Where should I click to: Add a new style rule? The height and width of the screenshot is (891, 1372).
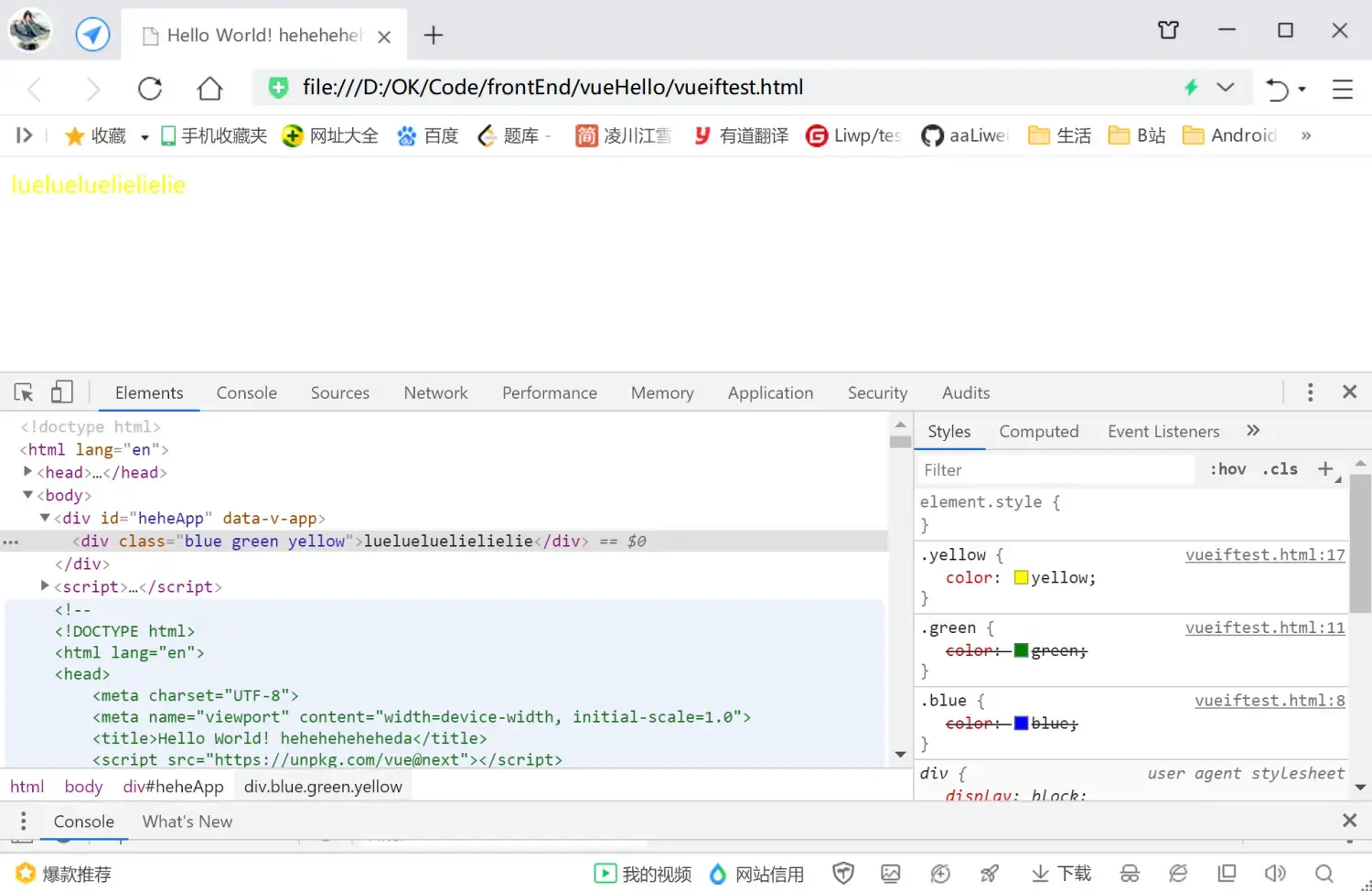1325,469
